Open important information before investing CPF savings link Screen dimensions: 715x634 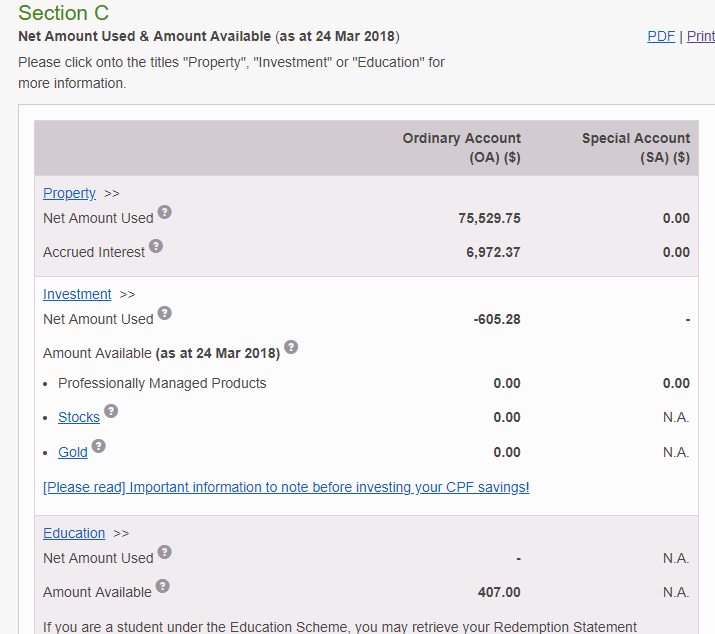coord(286,487)
